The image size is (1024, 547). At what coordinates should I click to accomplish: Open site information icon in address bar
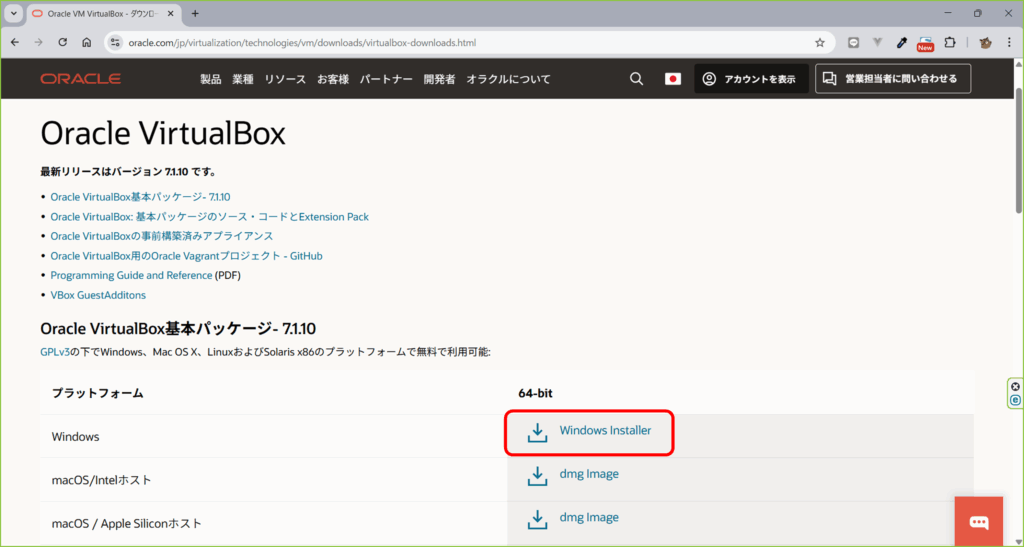(116, 42)
